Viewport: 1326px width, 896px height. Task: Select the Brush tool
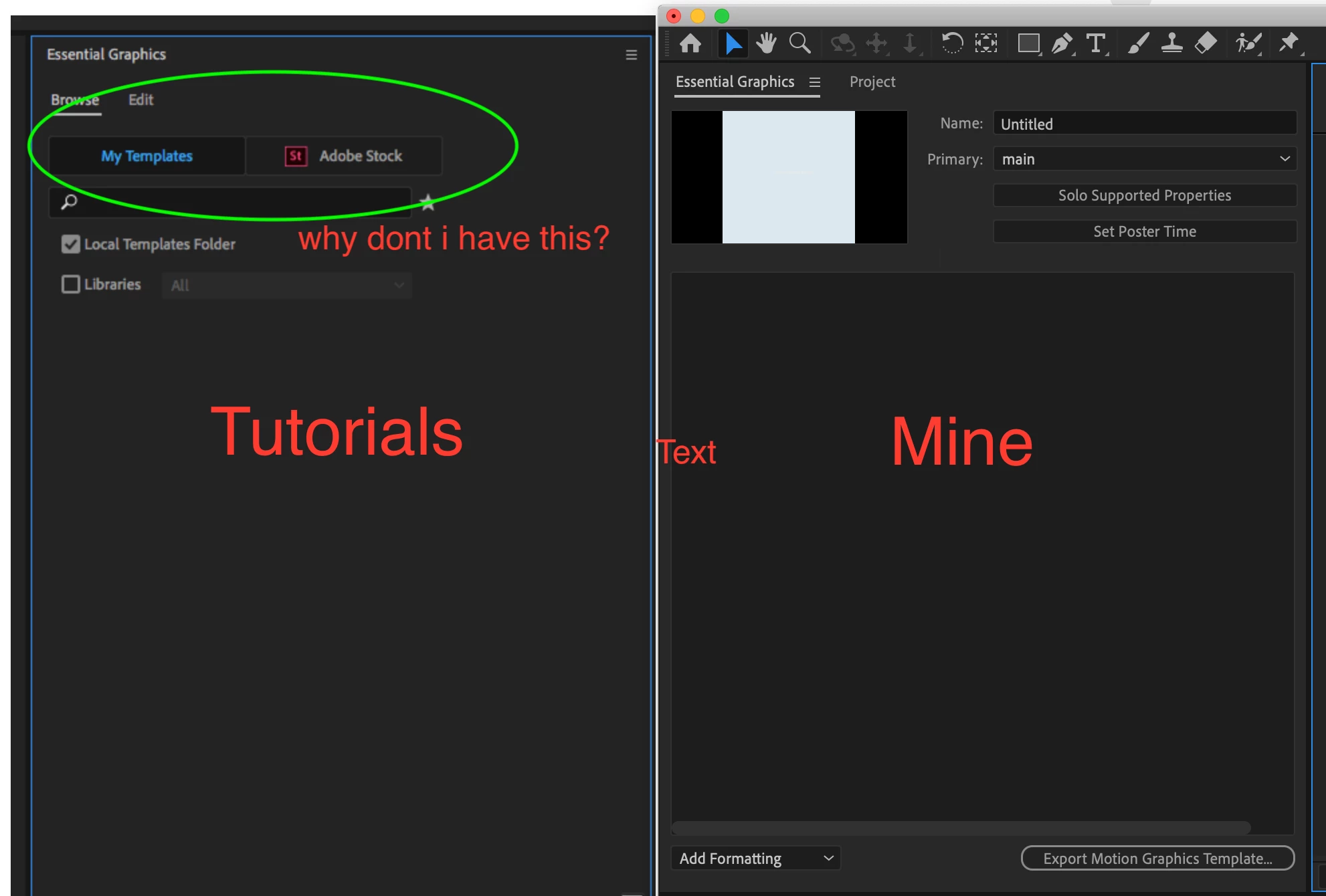1138,44
